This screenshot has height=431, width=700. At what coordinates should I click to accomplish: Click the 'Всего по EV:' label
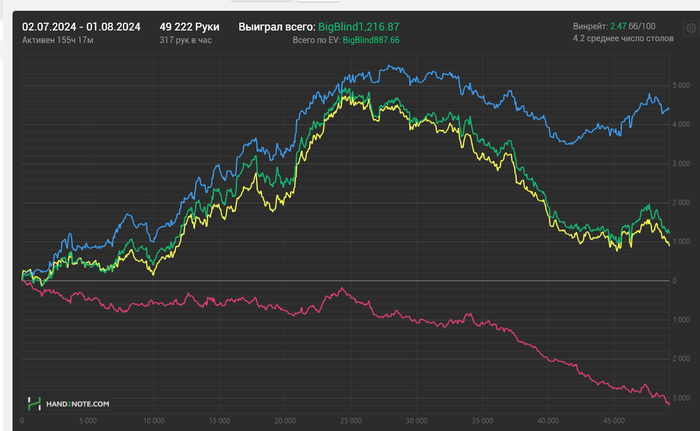[x=317, y=40]
